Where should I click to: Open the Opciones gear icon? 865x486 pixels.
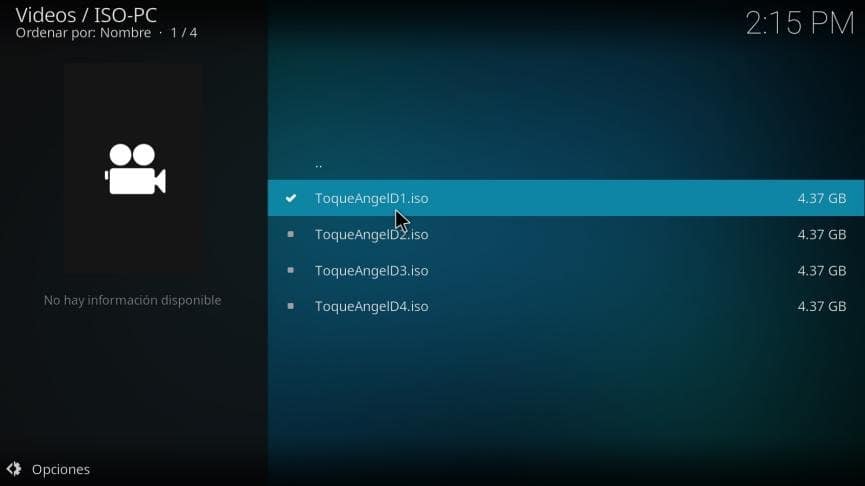(14, 469)
